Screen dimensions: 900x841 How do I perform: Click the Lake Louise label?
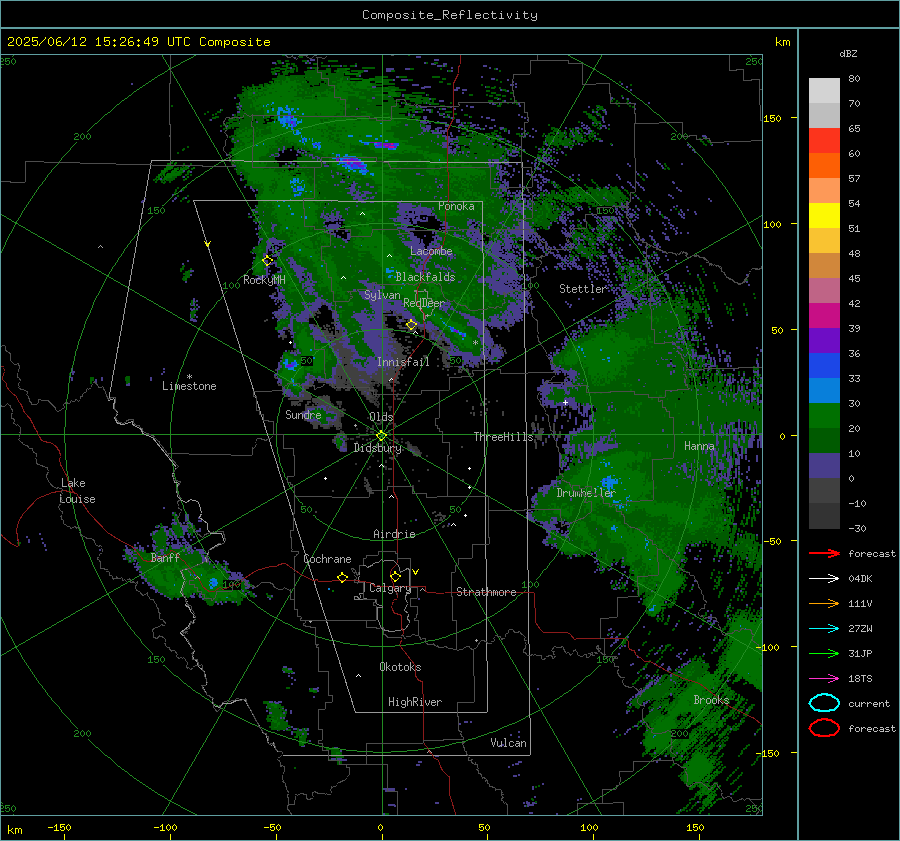coord(77,491)
